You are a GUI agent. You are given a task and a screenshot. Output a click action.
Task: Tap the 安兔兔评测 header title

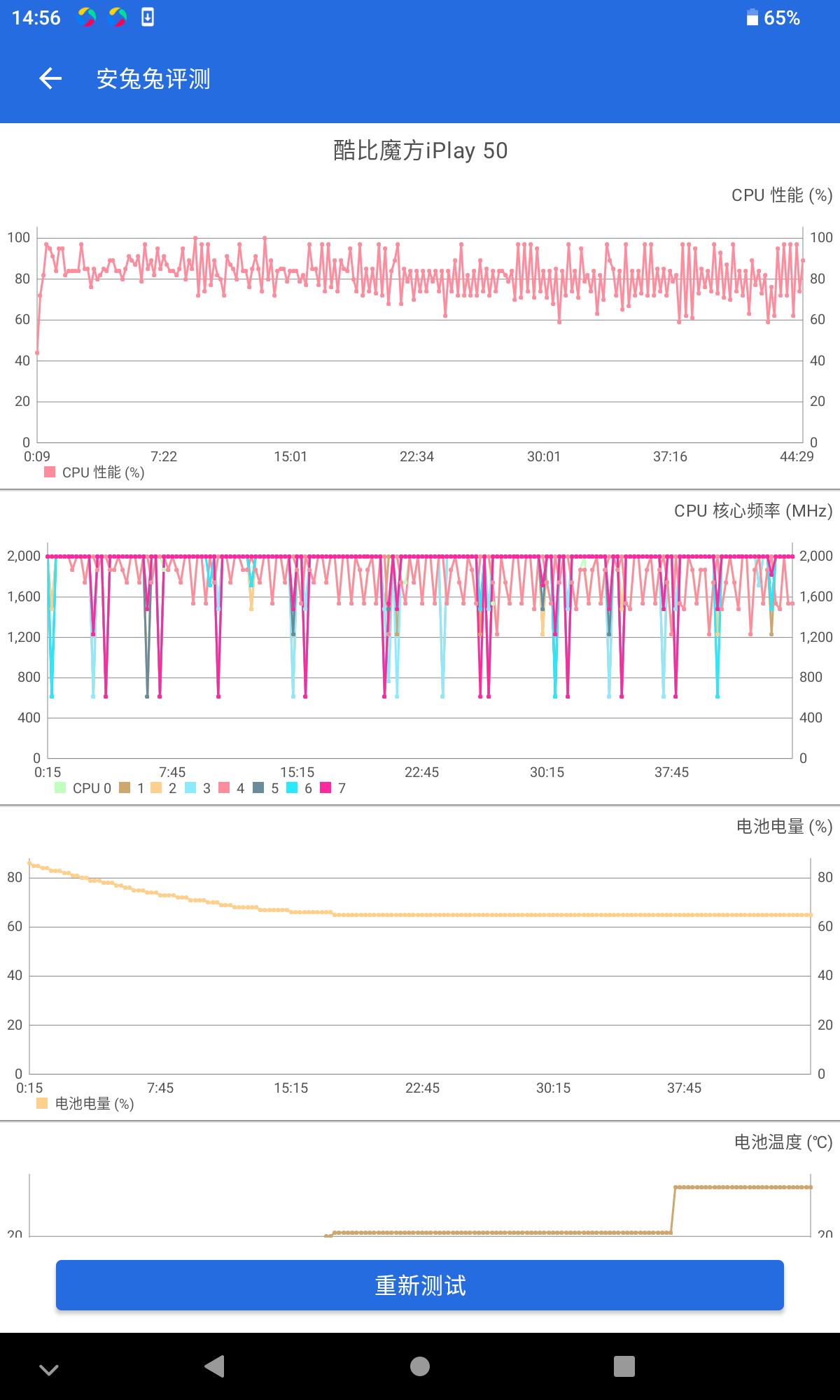(153, 79)
